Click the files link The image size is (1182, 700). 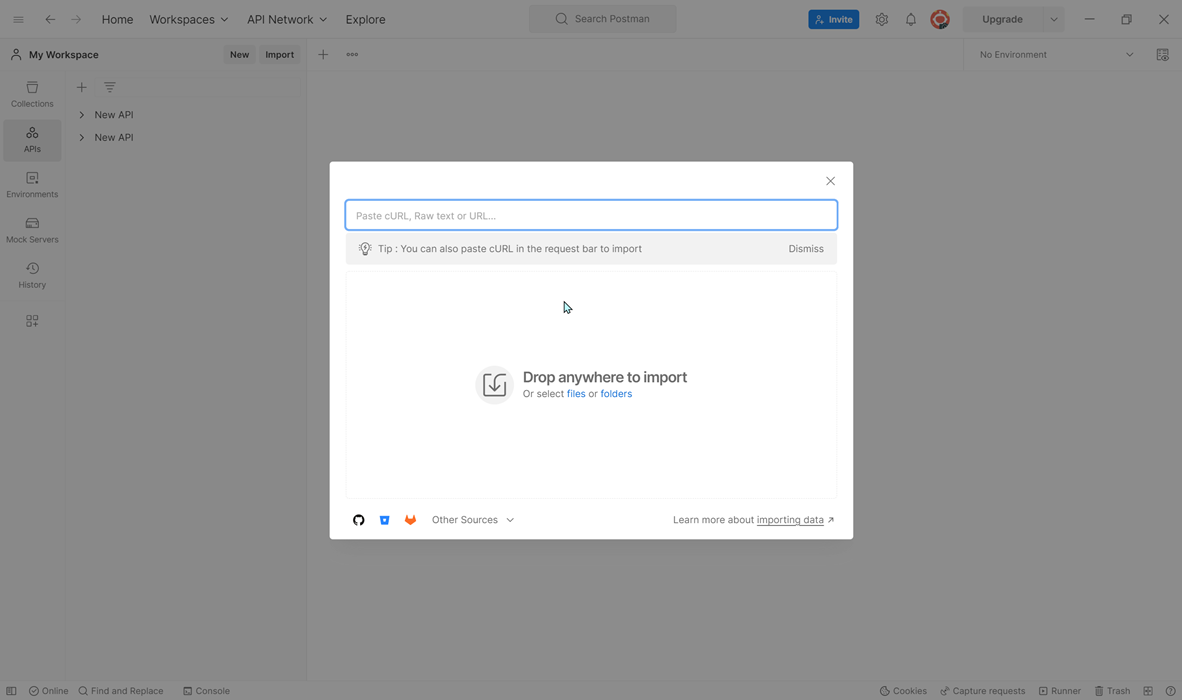pos(576,394)
